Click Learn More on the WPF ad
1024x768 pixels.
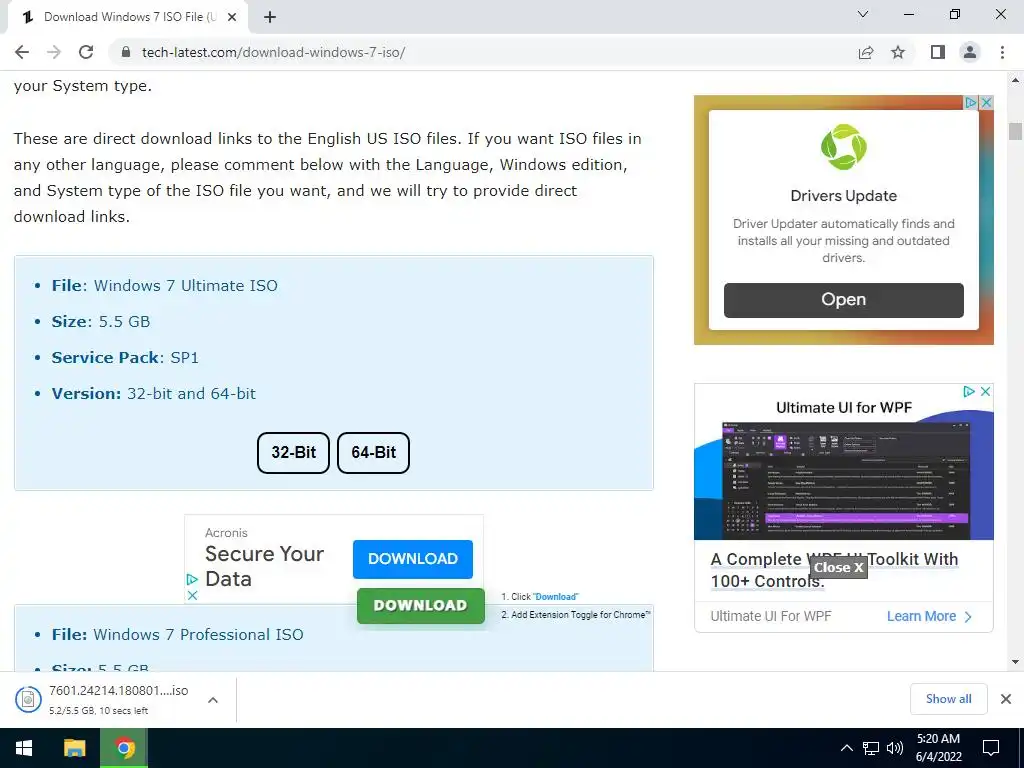click(929, 616)
